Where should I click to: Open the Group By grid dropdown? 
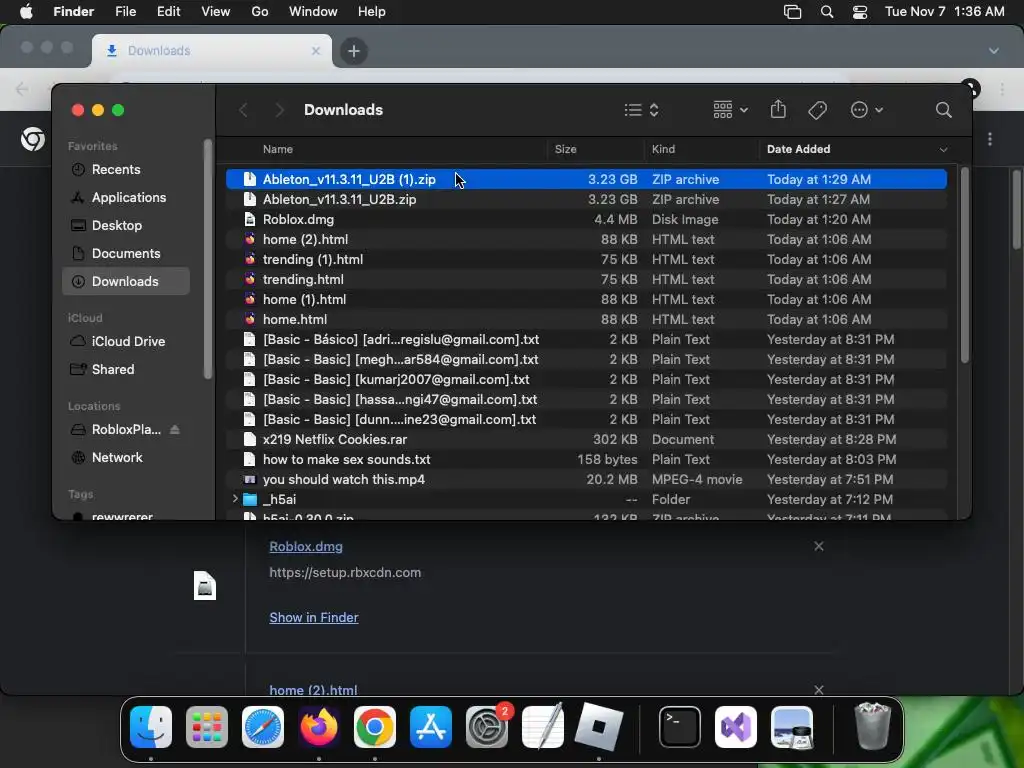pyautogui.click(x=730, y=110)
